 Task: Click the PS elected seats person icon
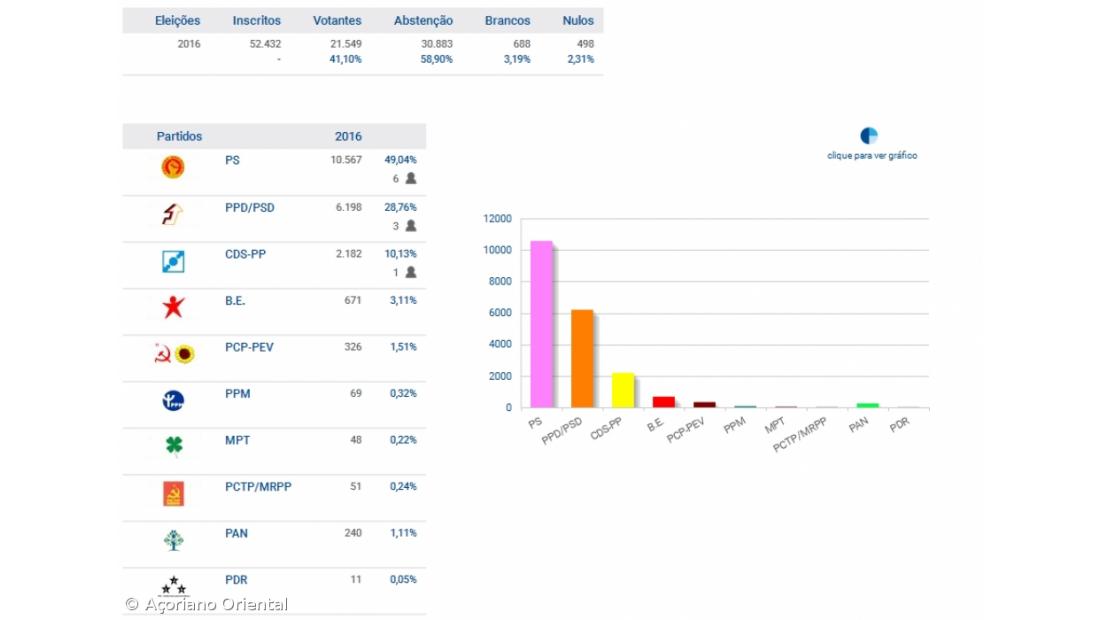[x=410, y=179]
